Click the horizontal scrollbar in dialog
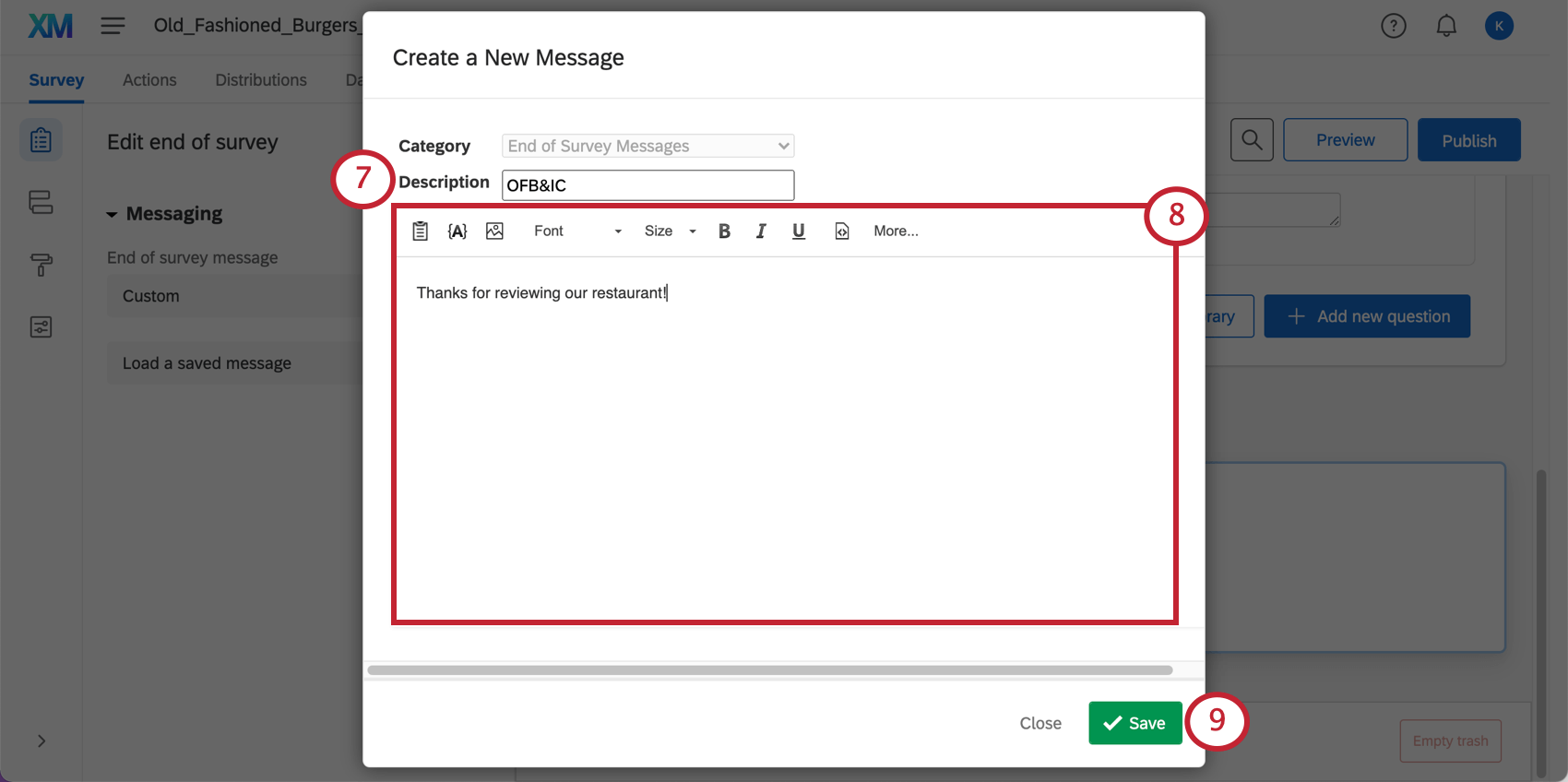This screenshot has height=782, width=1568. tap(769, 670)
